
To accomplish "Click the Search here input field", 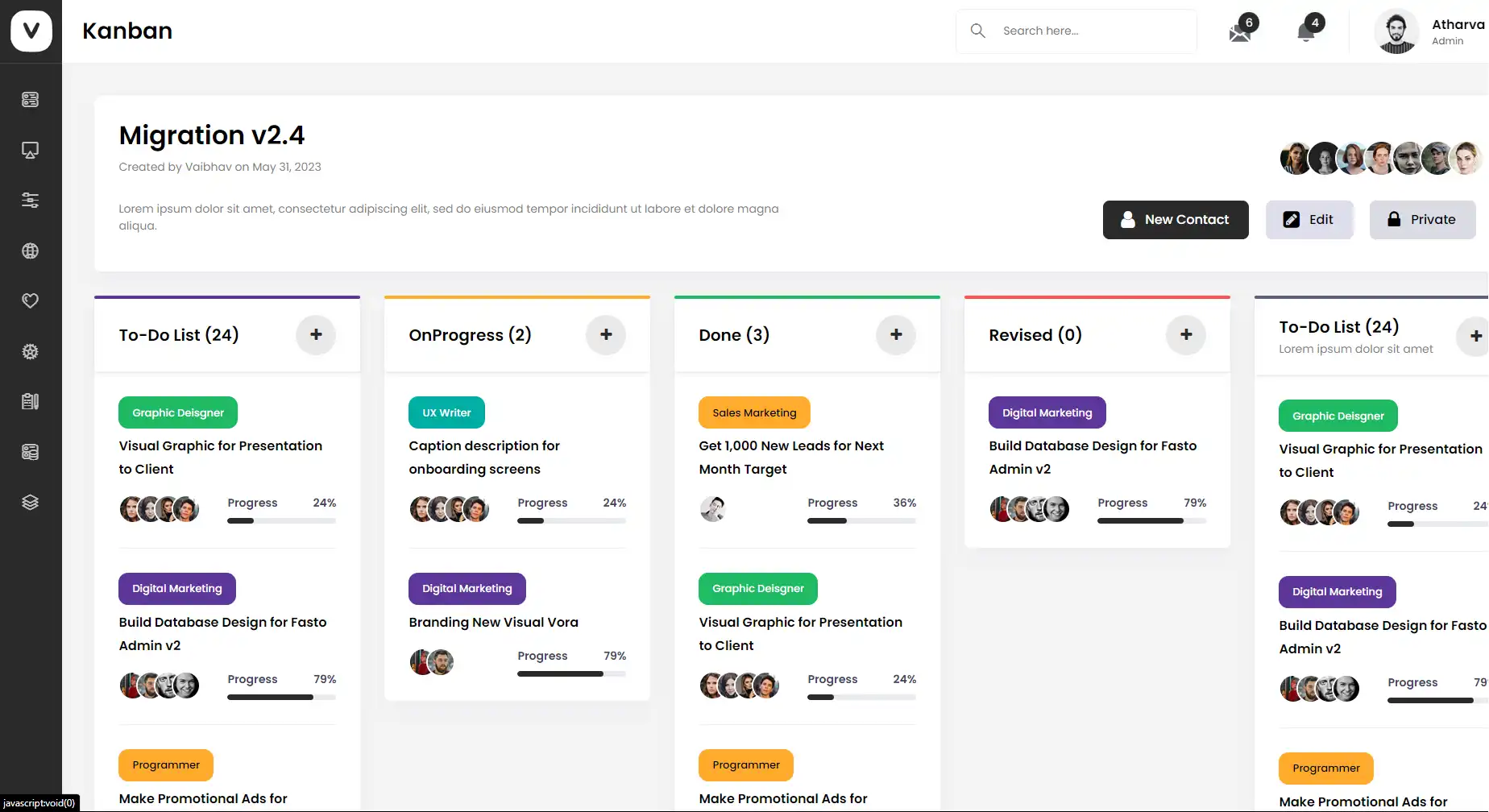I will pos(1076,31).
